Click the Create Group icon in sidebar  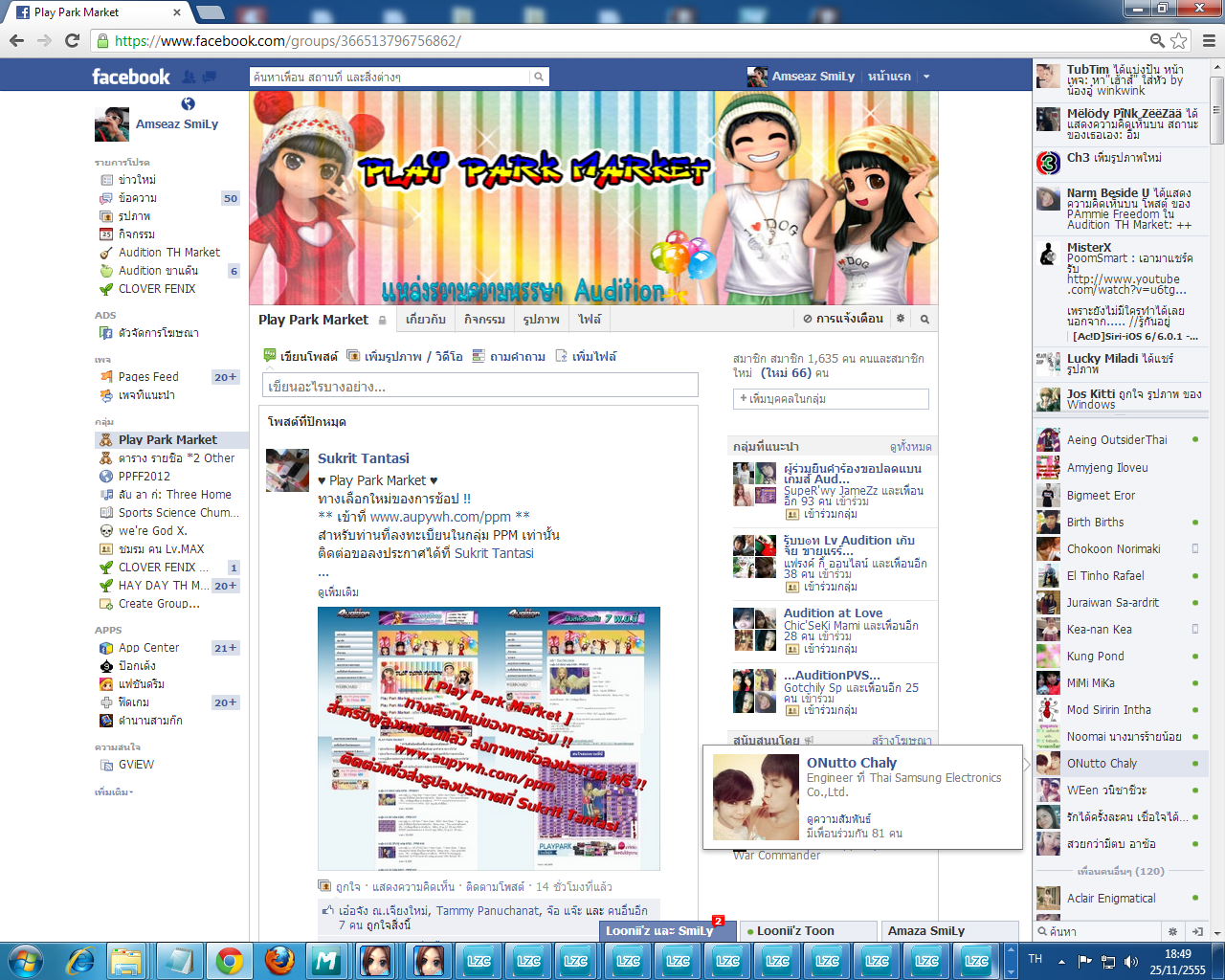coord(106,604)
